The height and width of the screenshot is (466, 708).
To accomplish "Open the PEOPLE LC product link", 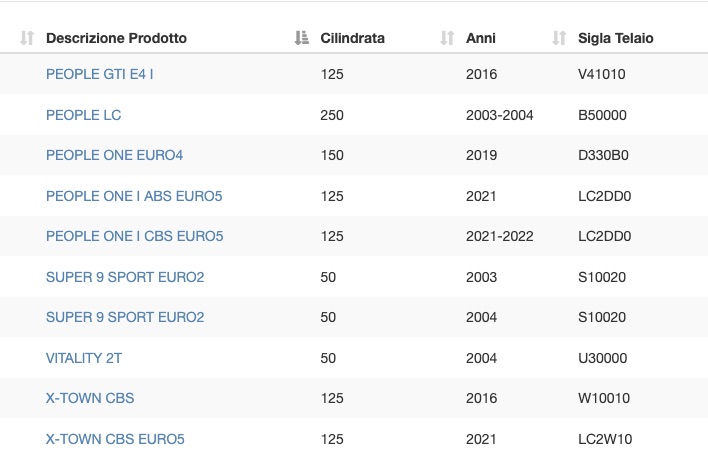I will [x=84, y=115].
